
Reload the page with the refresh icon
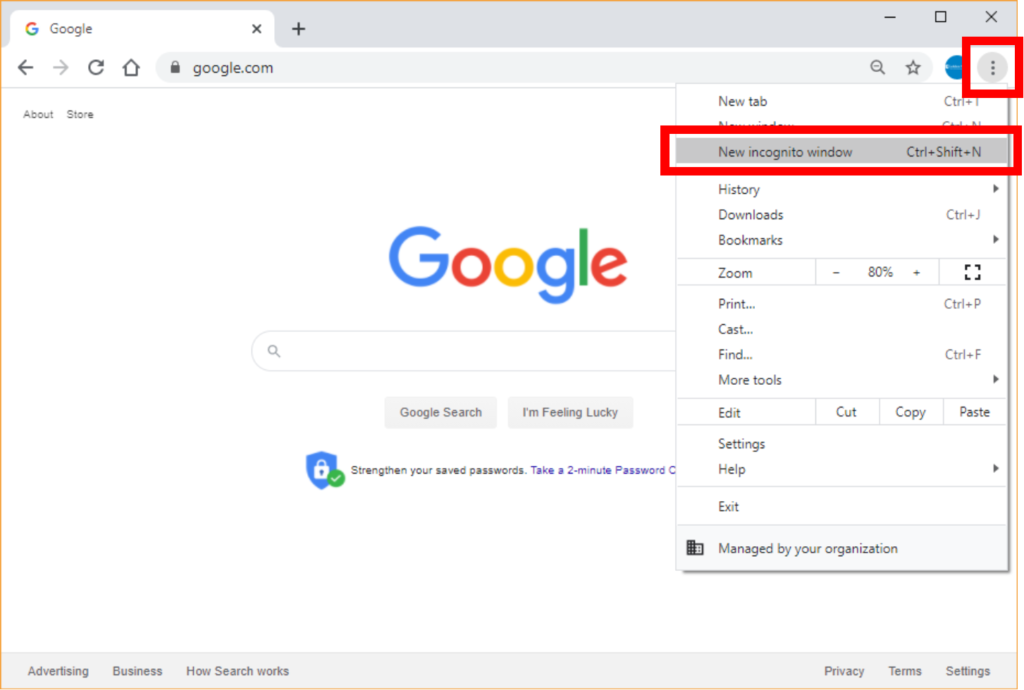[96, 67]
